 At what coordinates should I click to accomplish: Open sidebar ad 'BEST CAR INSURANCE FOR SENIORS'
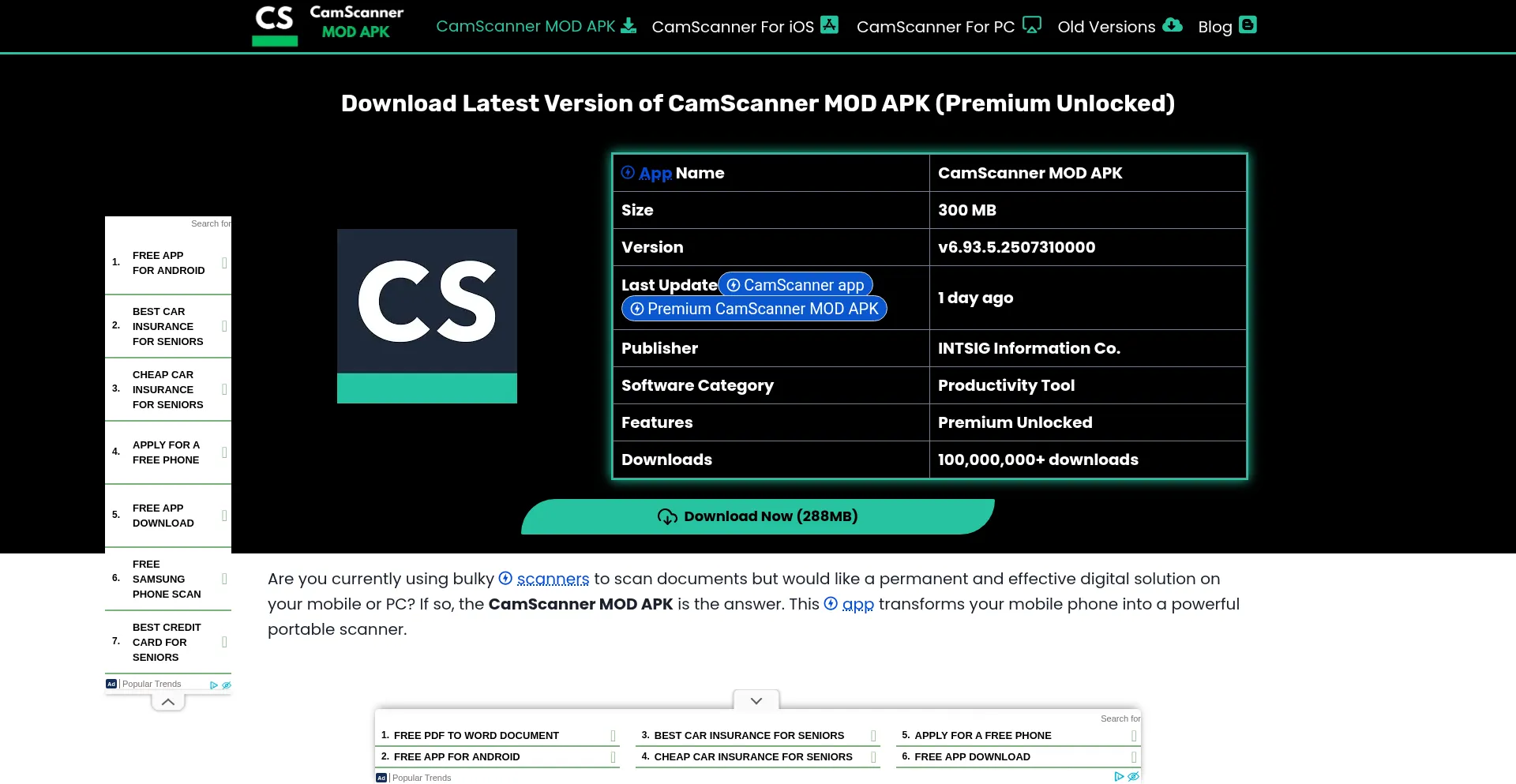pyautogui.click(x=168, y=326)
